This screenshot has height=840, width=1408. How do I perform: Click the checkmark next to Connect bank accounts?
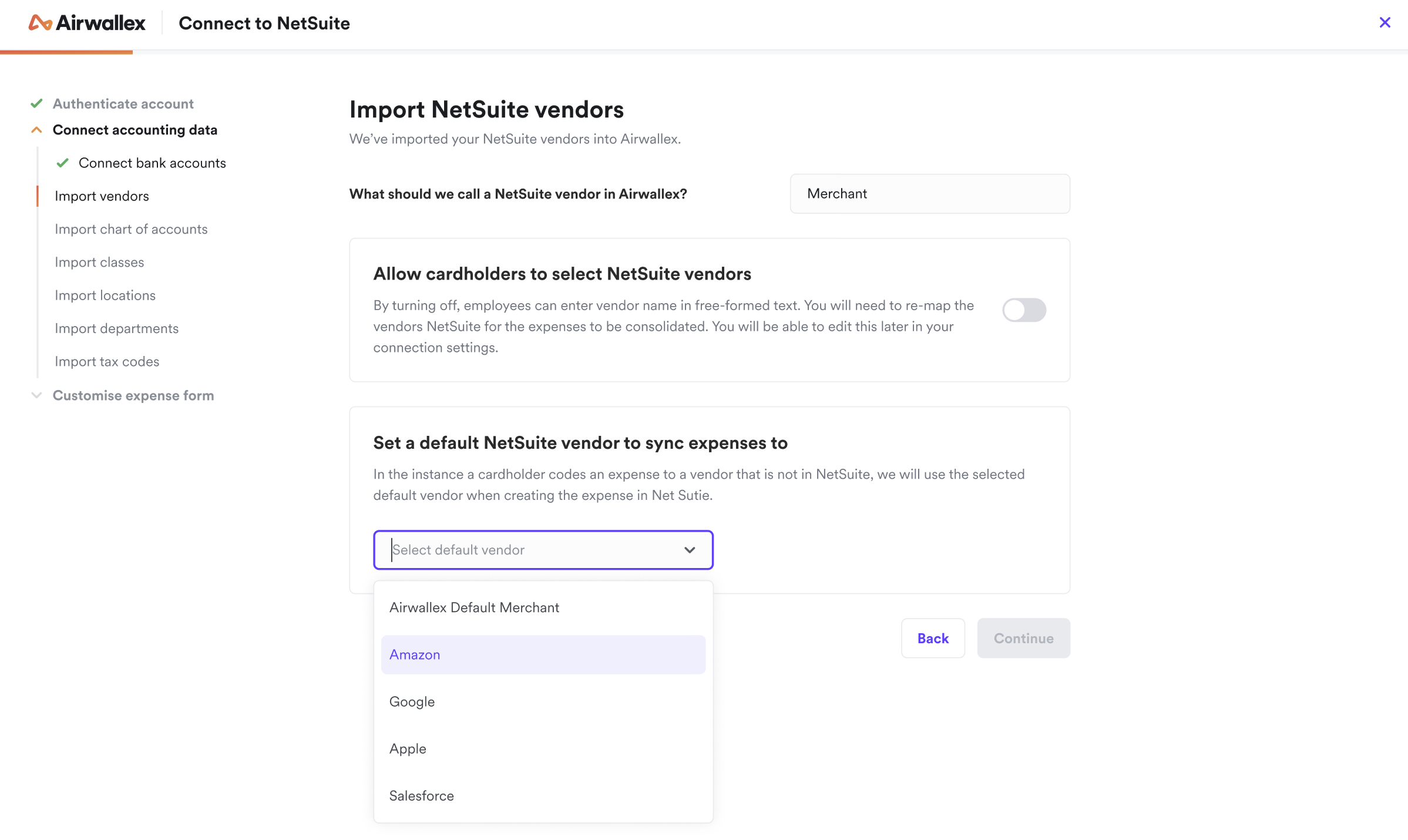[x=63, y=163]
